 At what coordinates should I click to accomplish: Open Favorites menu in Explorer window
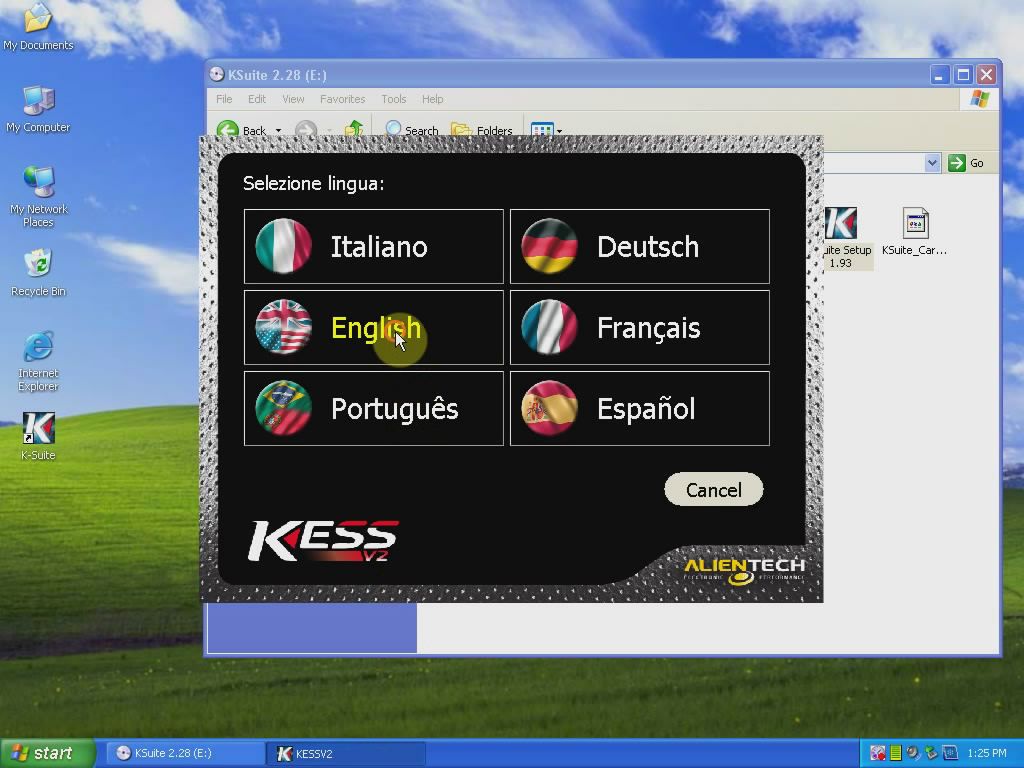[x=342, y=99]
